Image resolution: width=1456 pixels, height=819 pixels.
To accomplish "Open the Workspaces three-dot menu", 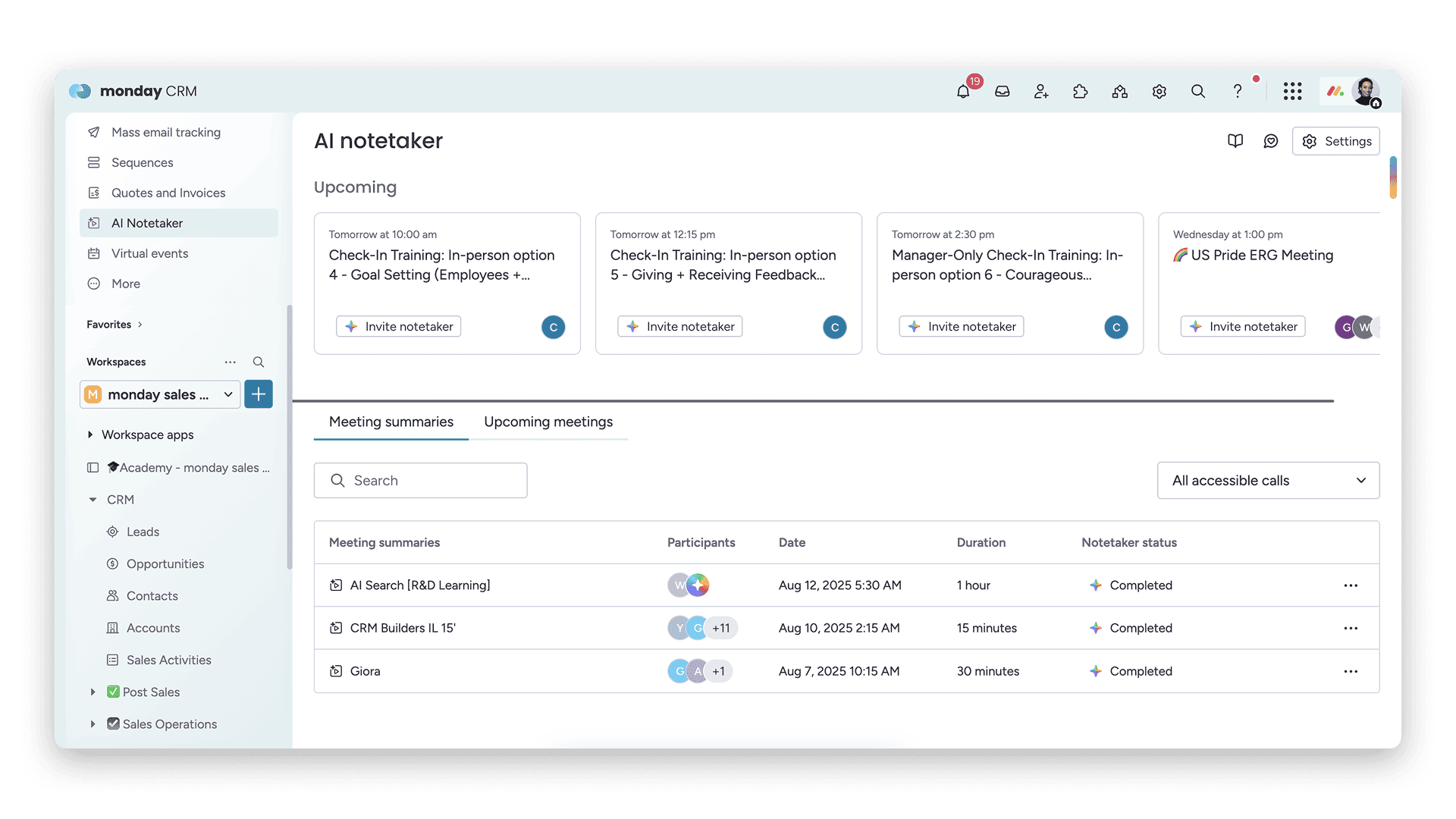I will tap(231, 362).
